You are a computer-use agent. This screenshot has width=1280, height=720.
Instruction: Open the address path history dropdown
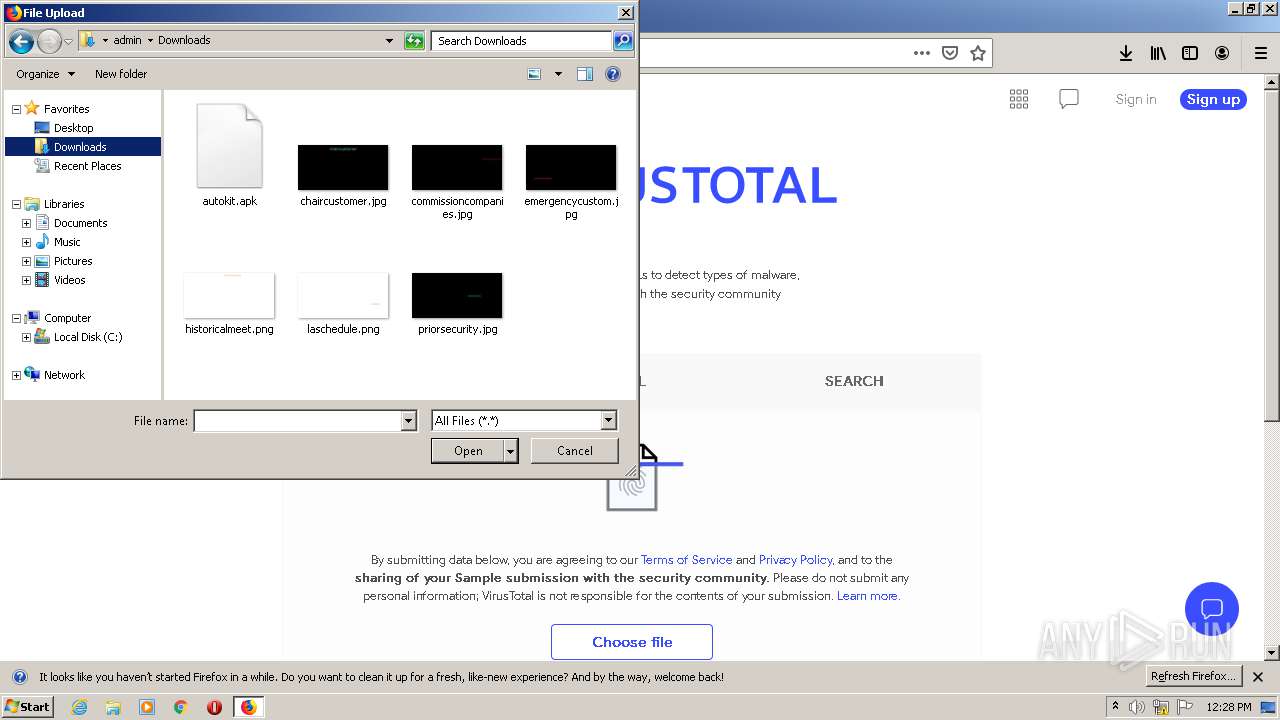pyautogui.click(x=389, y=41)
